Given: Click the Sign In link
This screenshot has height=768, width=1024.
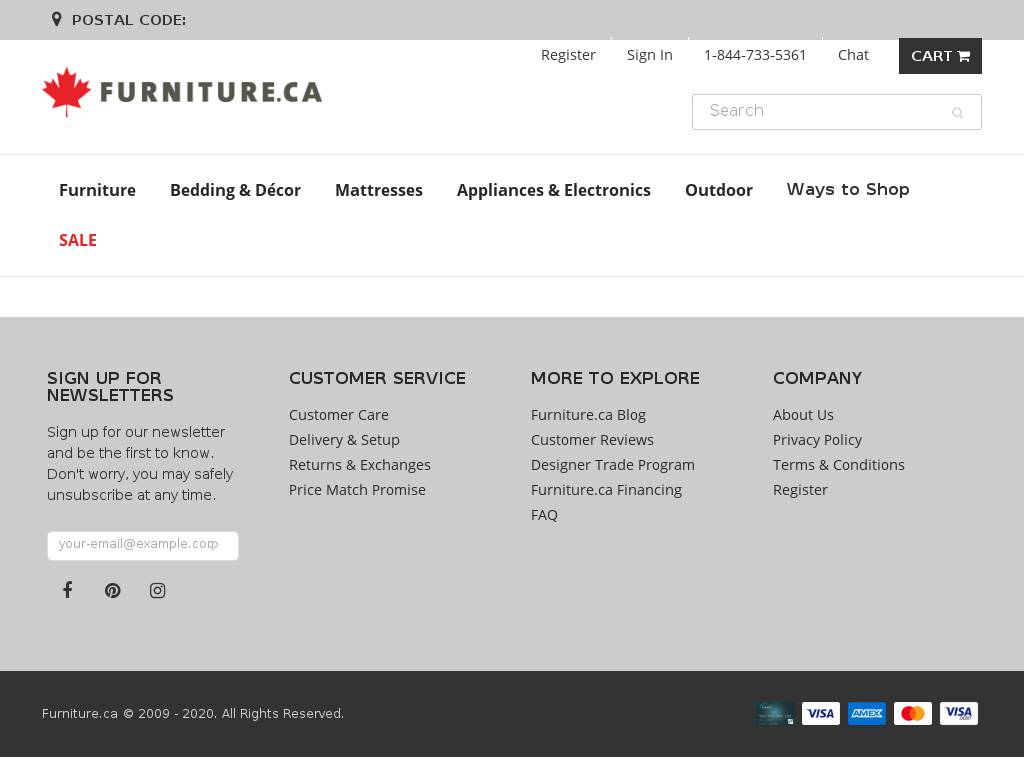Looking at the screenshot, I should 649,55.
